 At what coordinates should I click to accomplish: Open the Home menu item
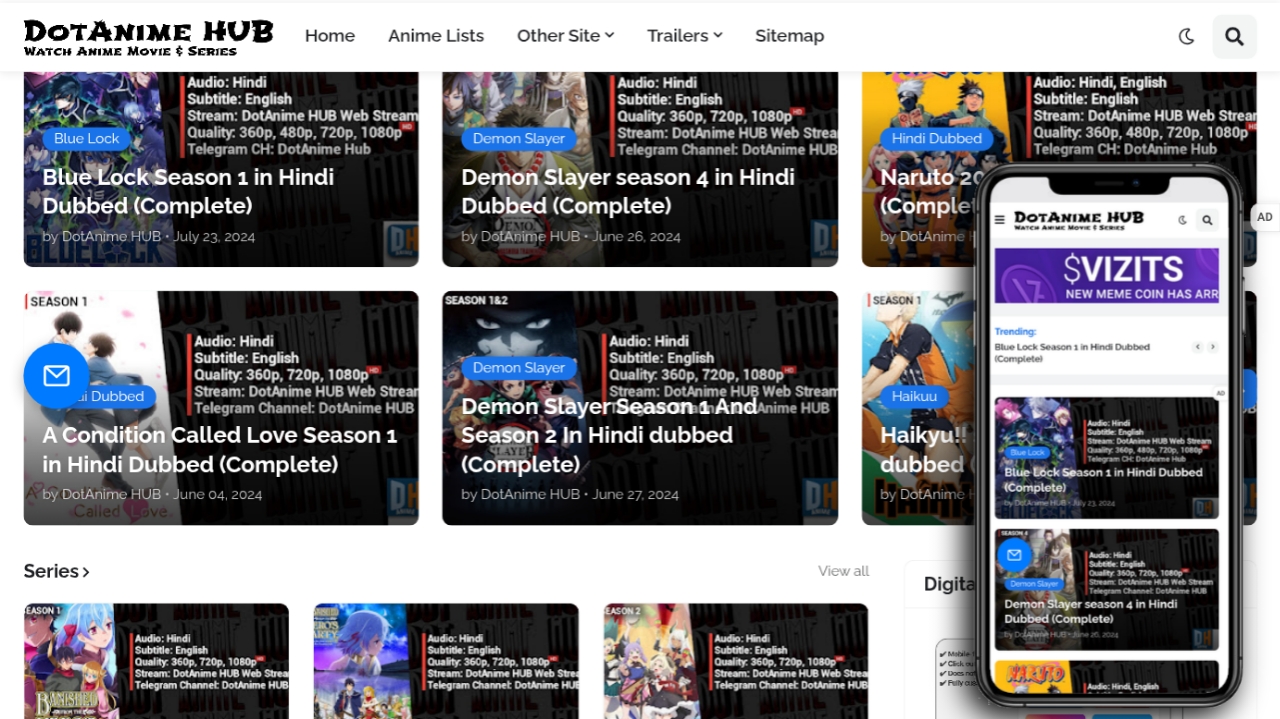pos(329,36)
